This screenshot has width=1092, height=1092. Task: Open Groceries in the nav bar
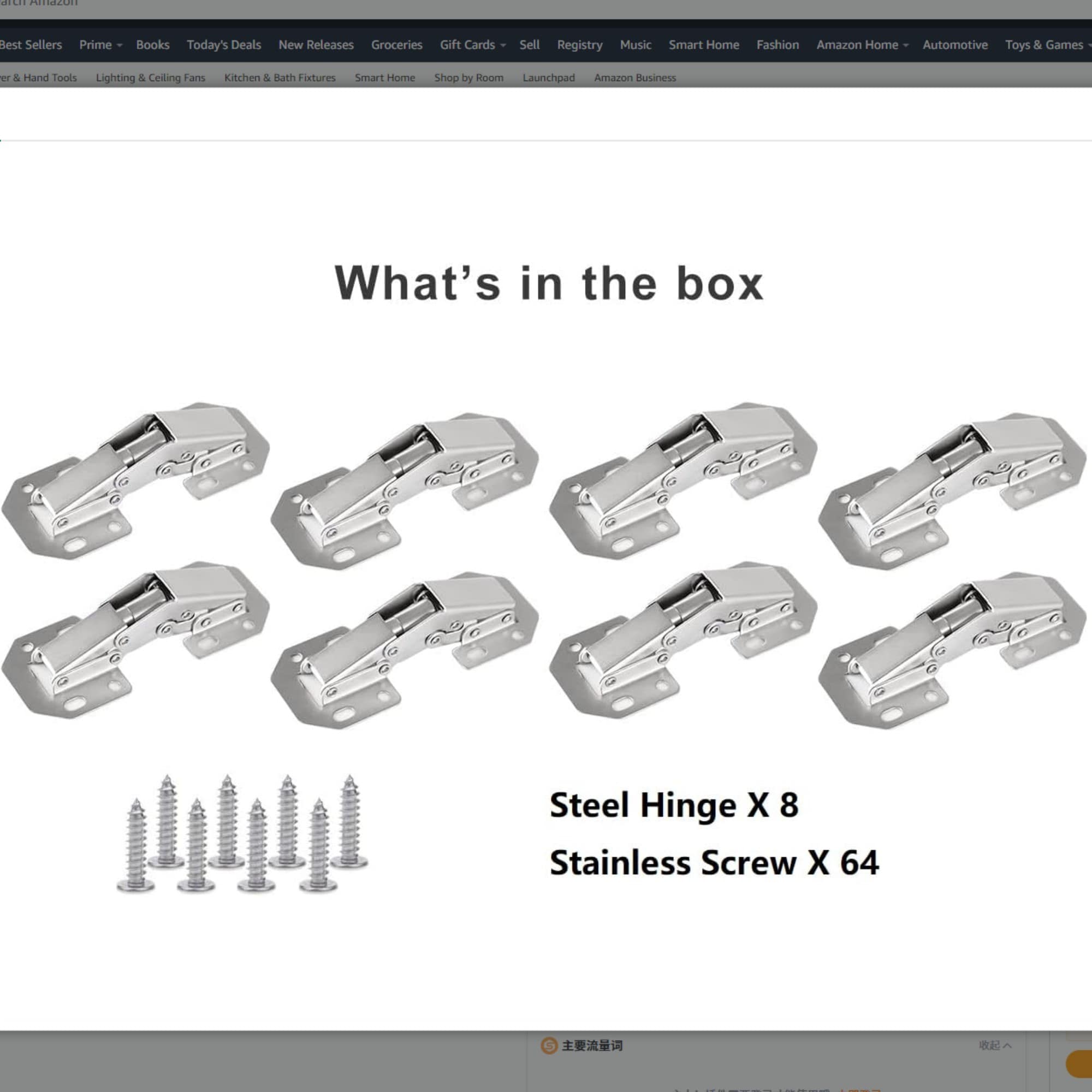coord(397,45)
